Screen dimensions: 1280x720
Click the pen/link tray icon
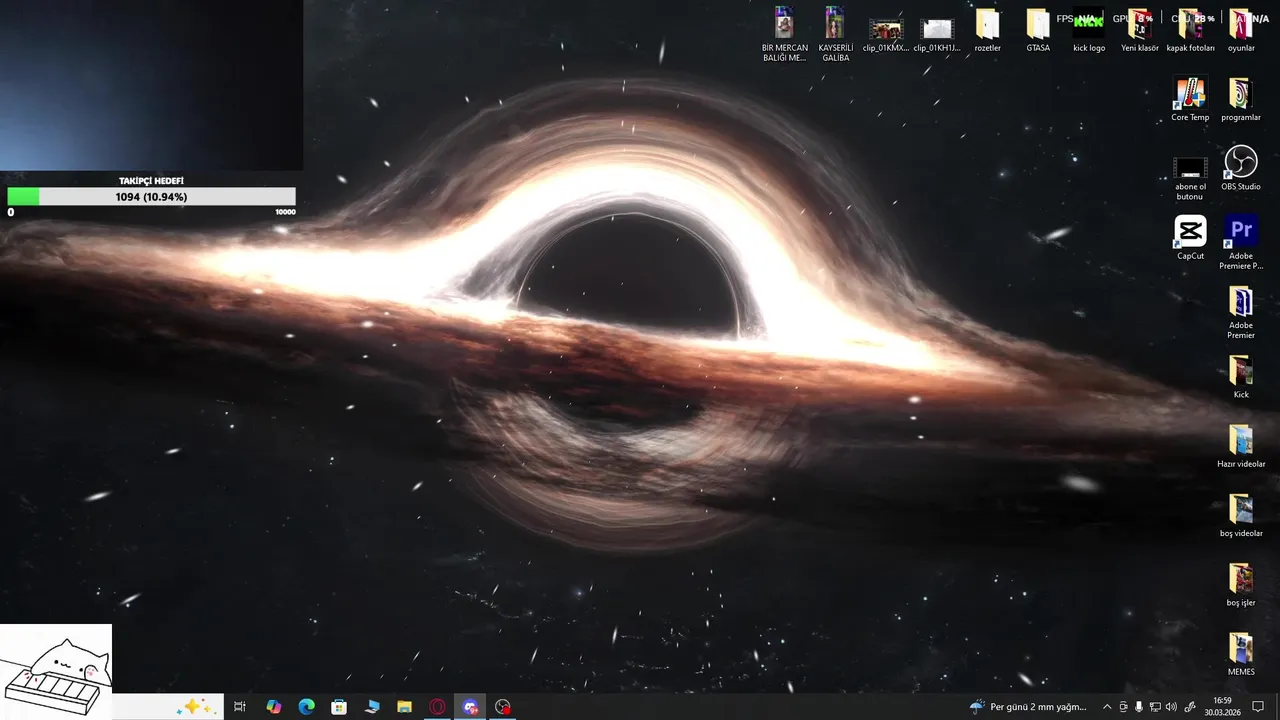[x=1190, y=707]
